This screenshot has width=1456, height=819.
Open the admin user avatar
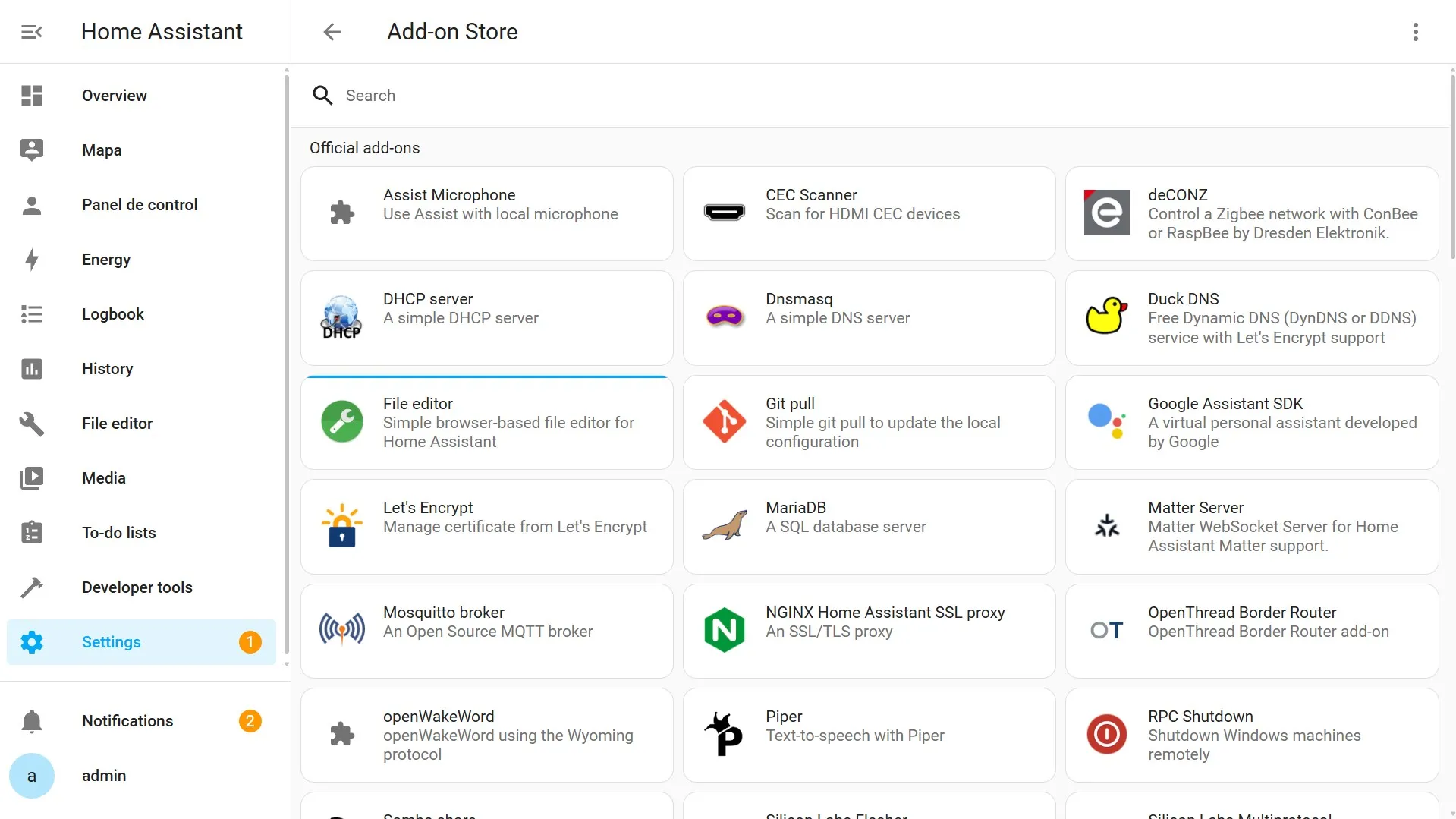click(32, 776)
